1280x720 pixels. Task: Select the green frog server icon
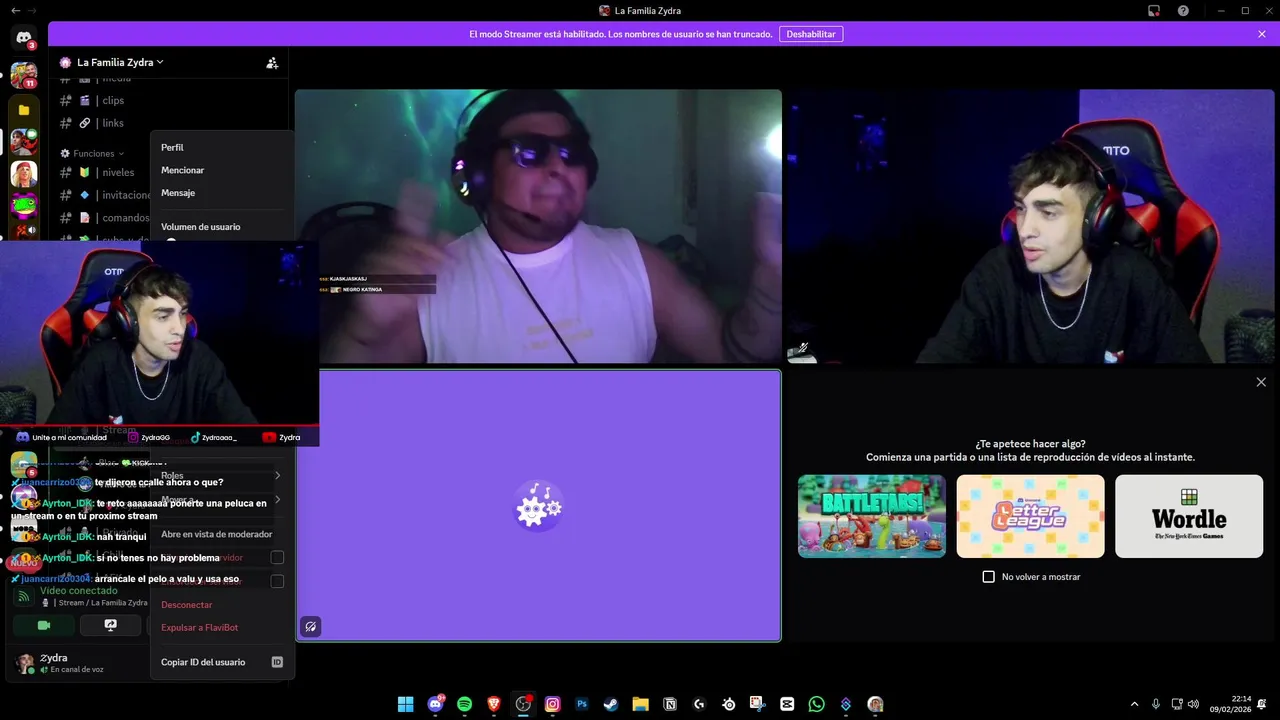click(x=24, y=206)
